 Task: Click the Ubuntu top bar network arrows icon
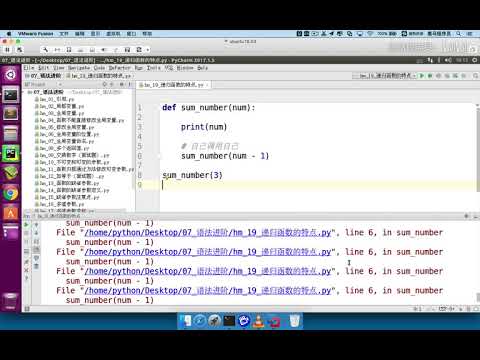tap(430, 60)
